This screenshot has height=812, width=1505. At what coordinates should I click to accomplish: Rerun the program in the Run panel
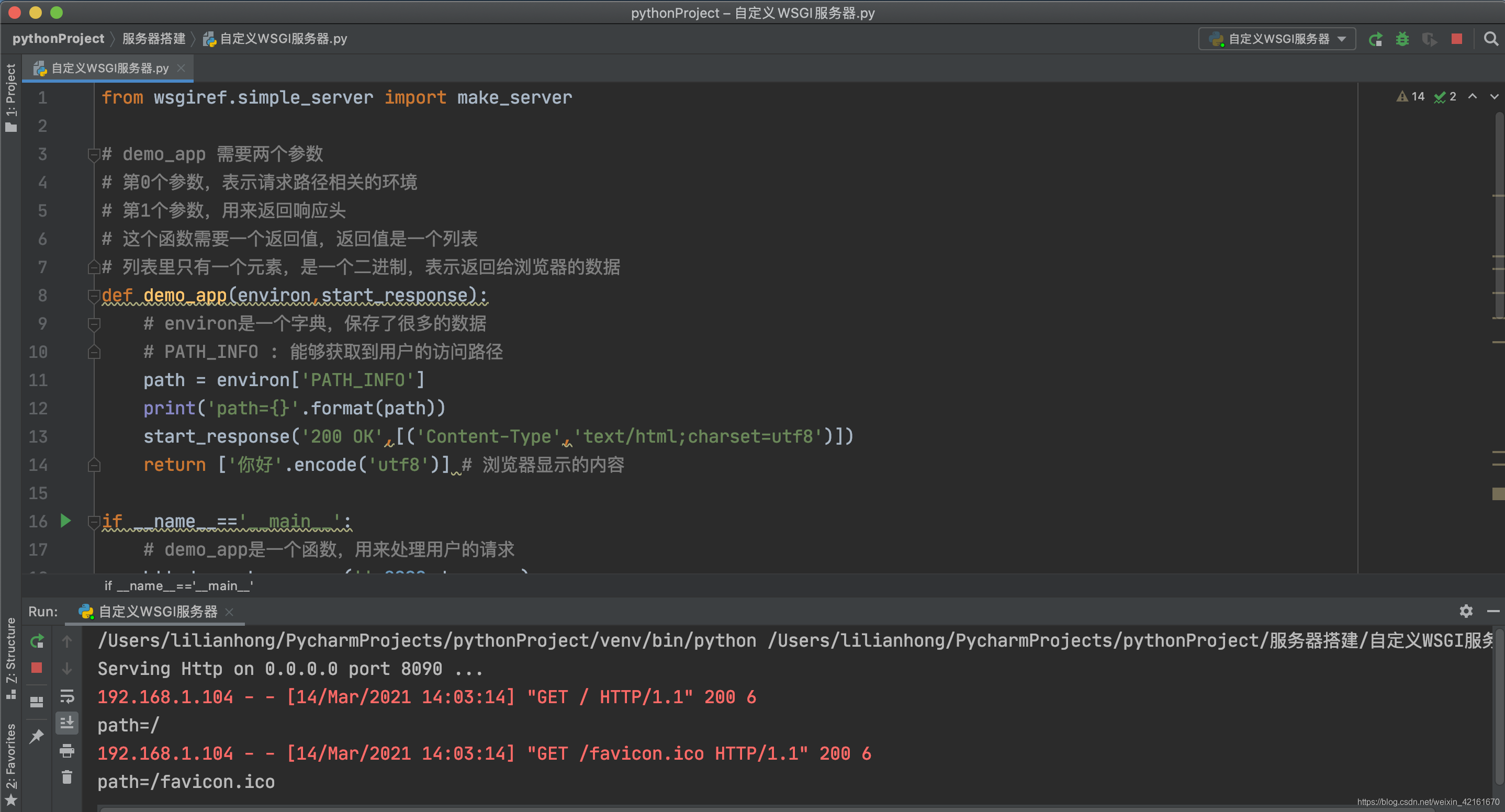click(37, 641)
